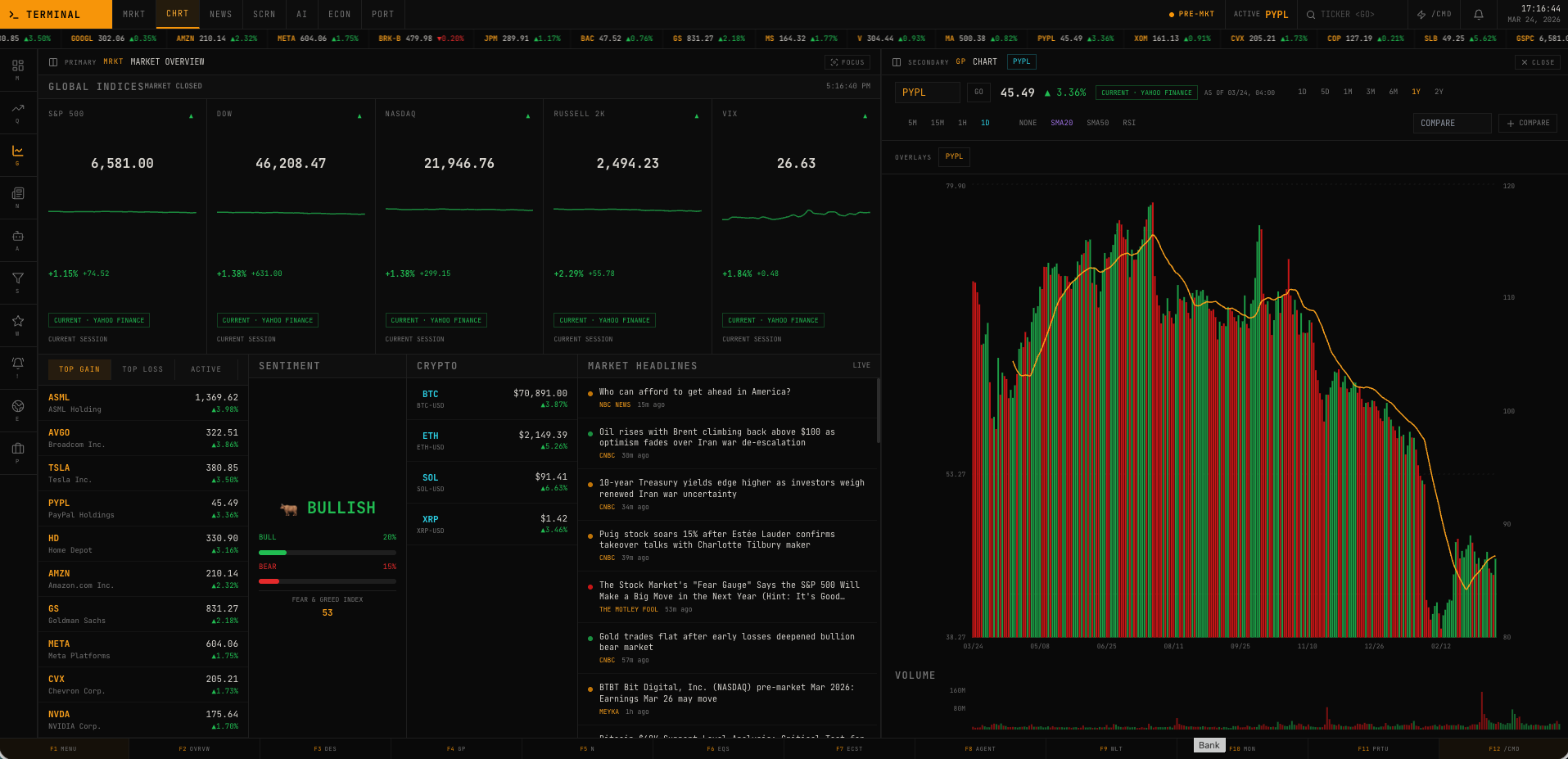Click the PYPL overlay chip
This screenshot has height=759, width=1568.
click(954, 156)
